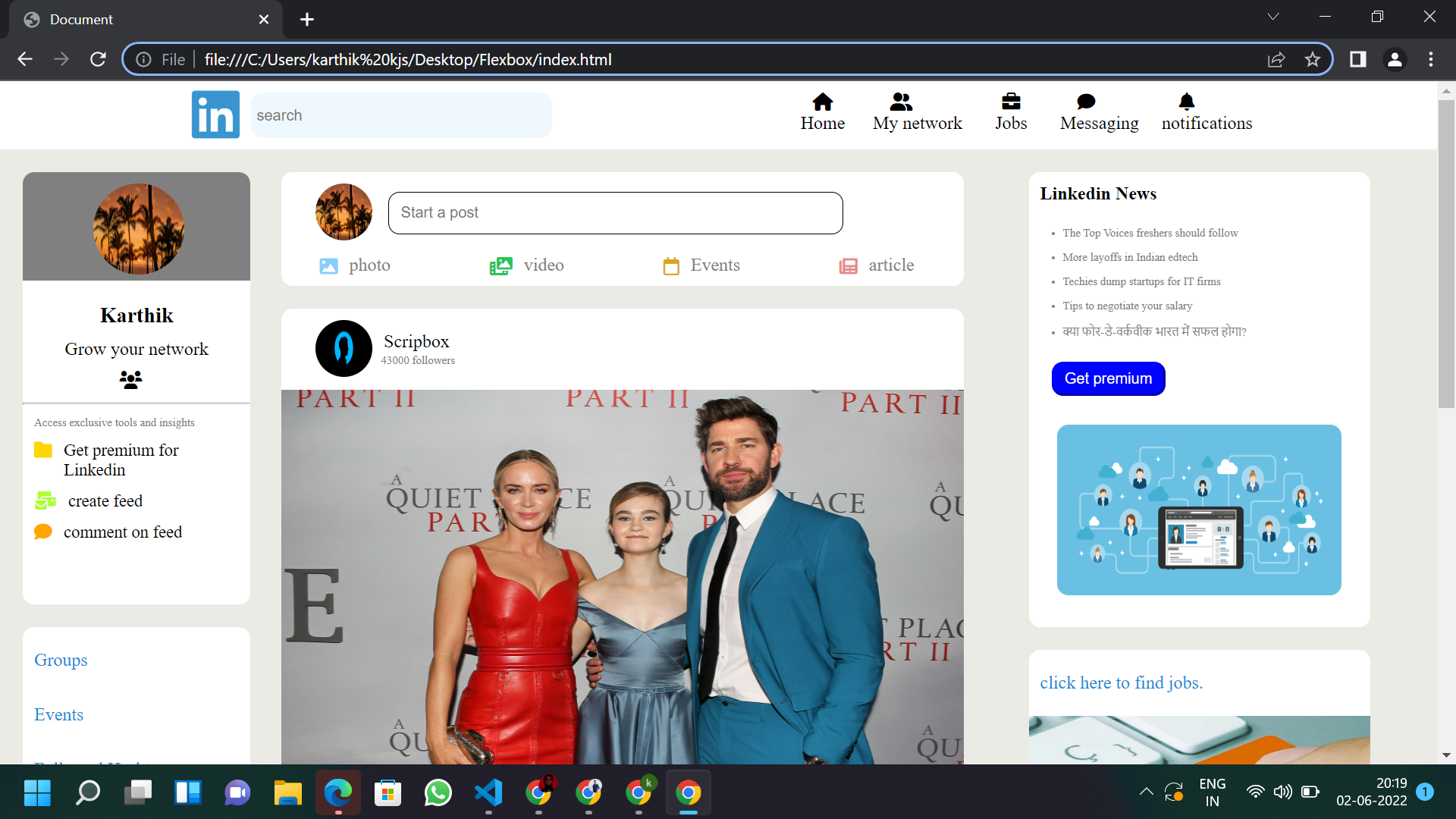Click into the search input field
Image resolution: width=1456 pixels, height=819 pixels.
pos(400,115)
